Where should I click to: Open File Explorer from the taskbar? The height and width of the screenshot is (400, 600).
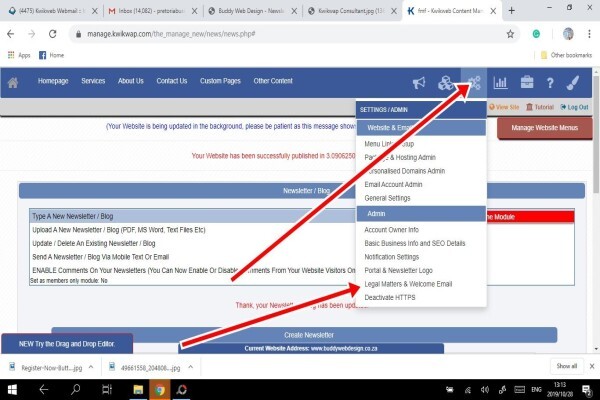(138, 390)
